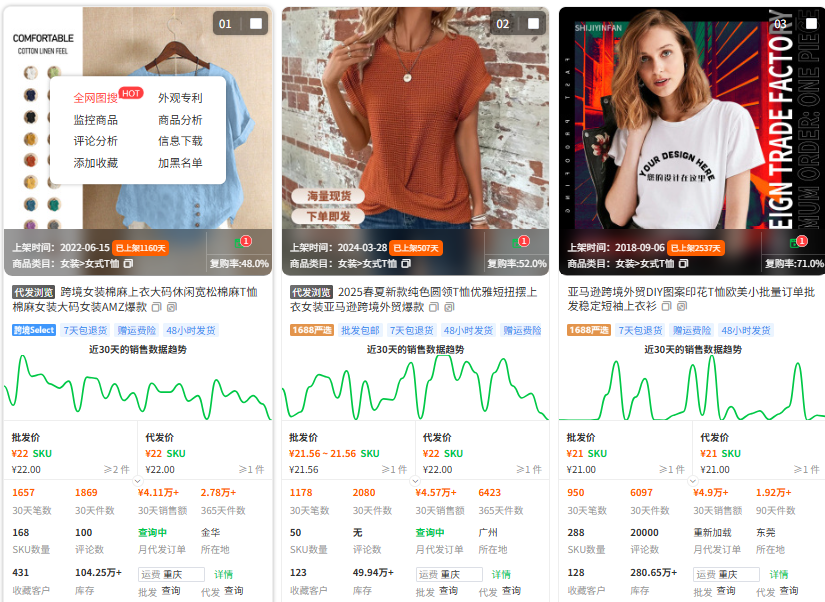Click 30-day sales trend chart of product 02
The image size is (825, 602).
pyautogui.click(x=416, y=387)
